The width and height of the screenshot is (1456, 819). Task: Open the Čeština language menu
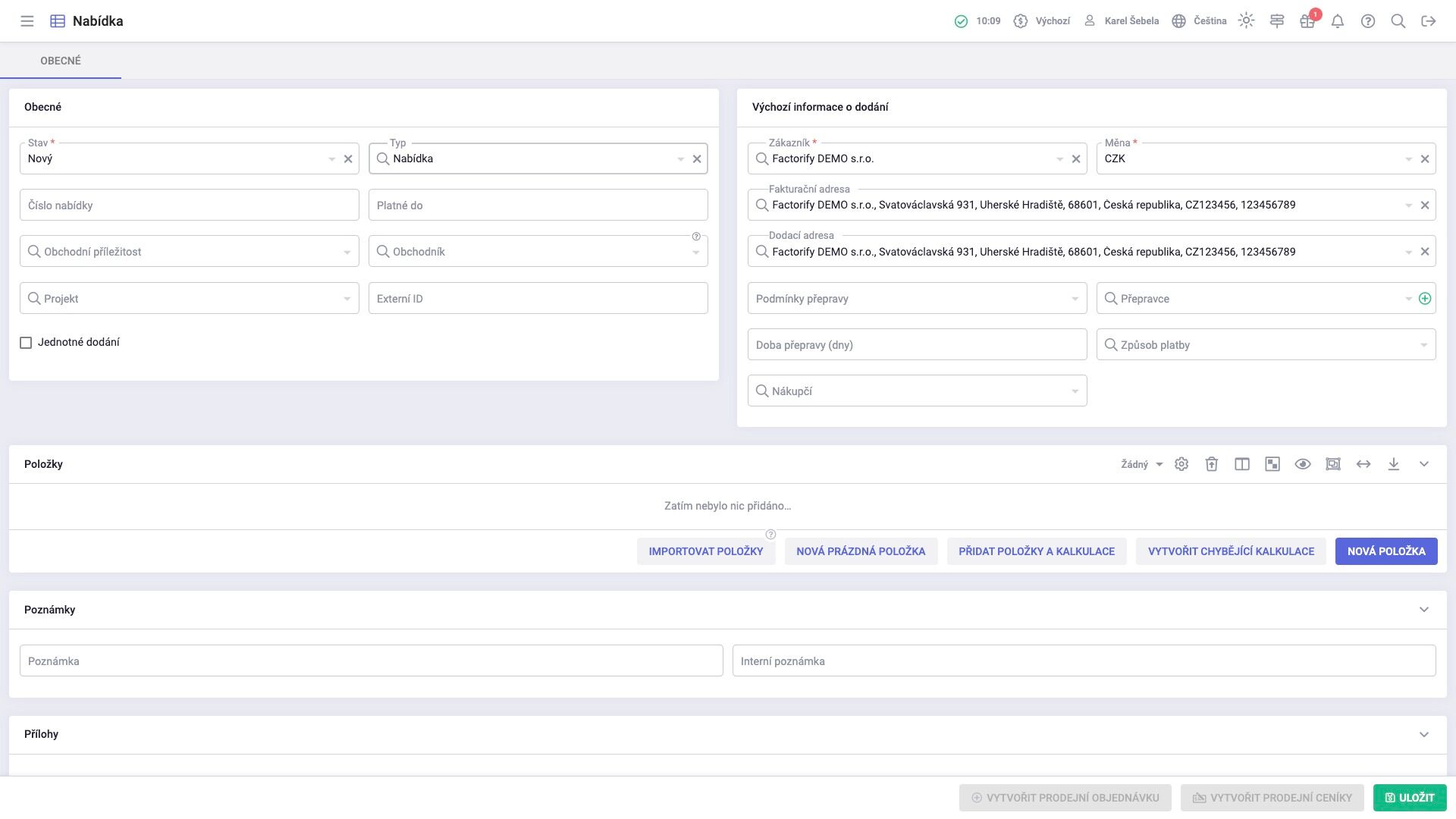(1200, 21)
